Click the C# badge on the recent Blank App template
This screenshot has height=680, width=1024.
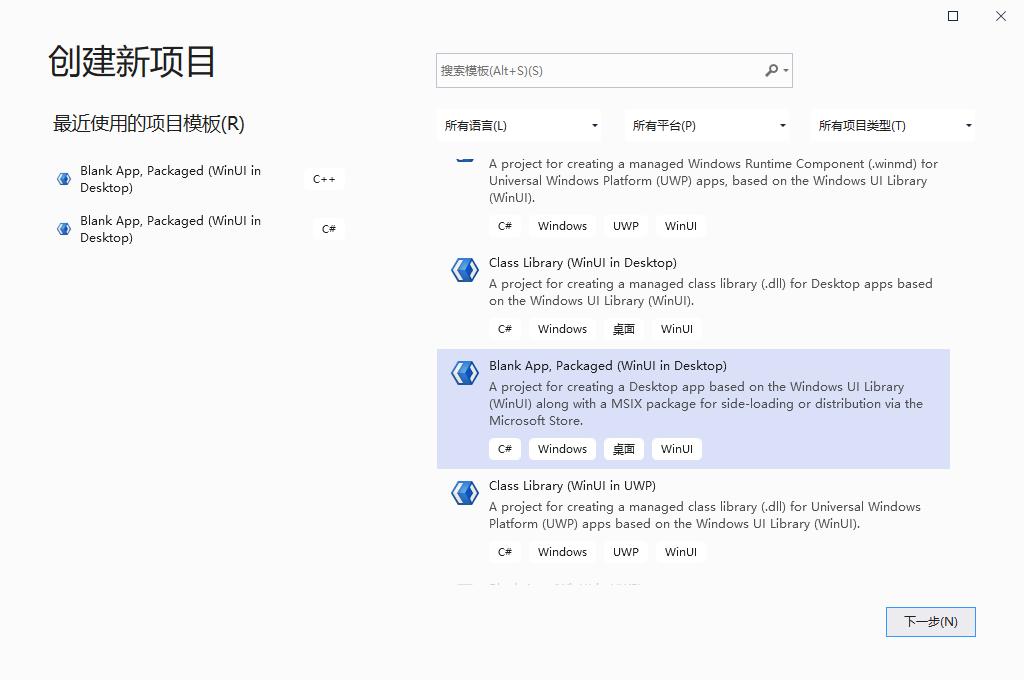pos(328,229)
